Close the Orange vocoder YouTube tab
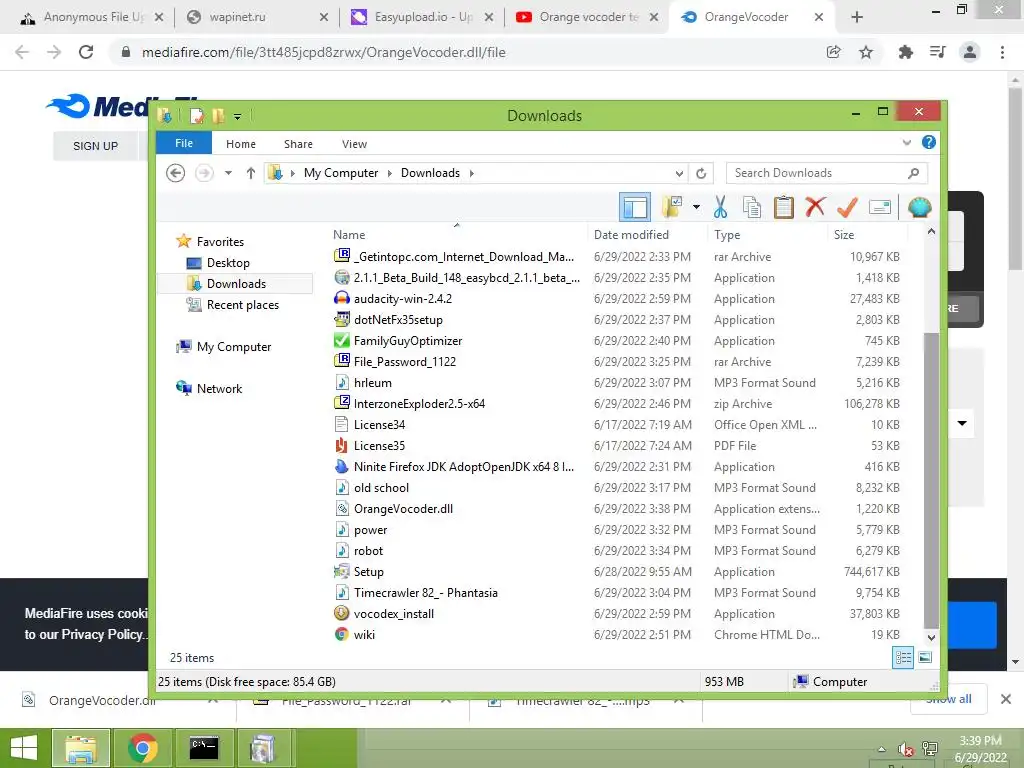The width and height of the screenshot is (1024, 768). [x=654, y=18]
